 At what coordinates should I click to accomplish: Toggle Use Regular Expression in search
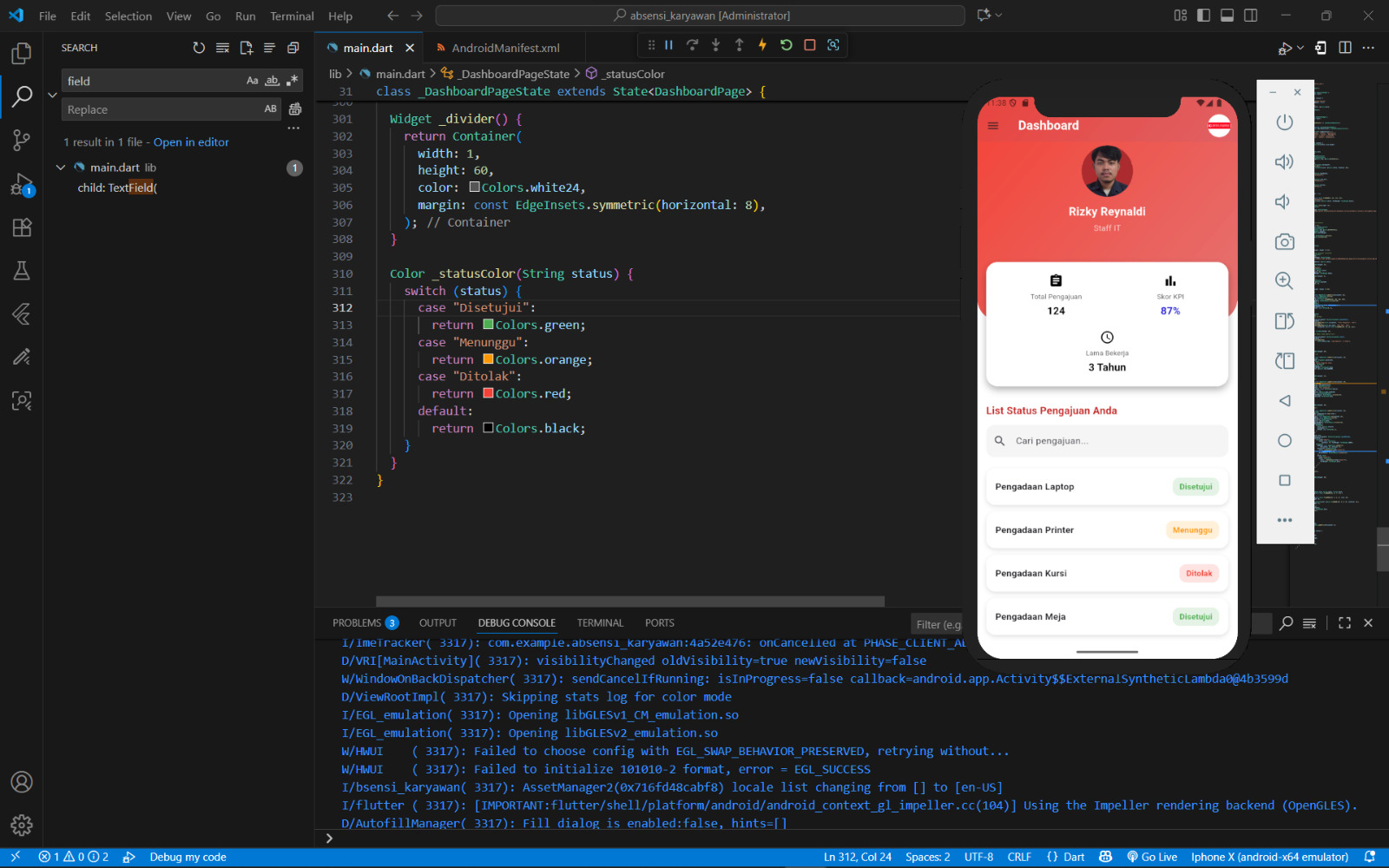pos(293,81)
